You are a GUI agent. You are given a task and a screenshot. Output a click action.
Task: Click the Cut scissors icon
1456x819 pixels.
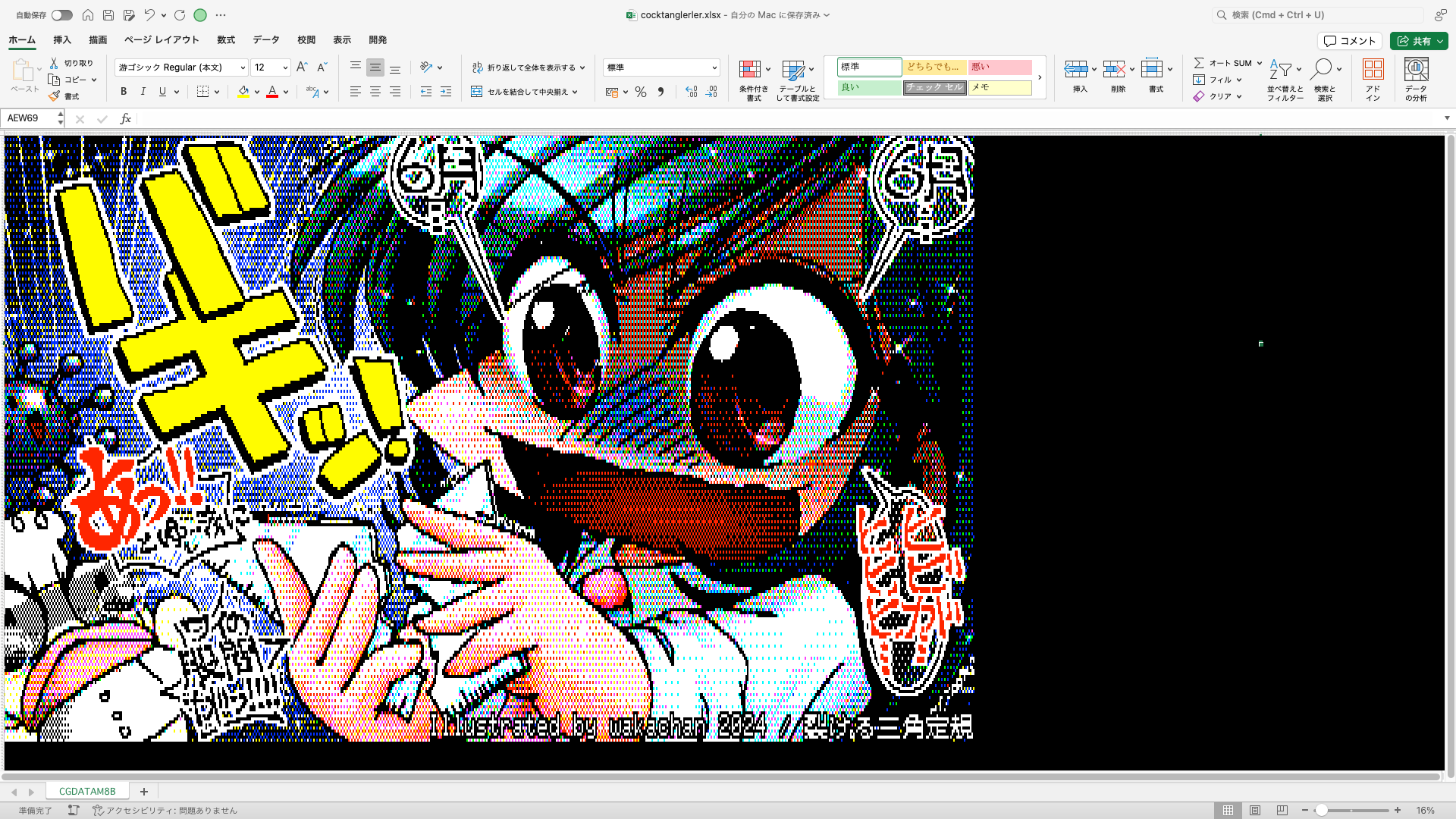[x=54, y=63]
